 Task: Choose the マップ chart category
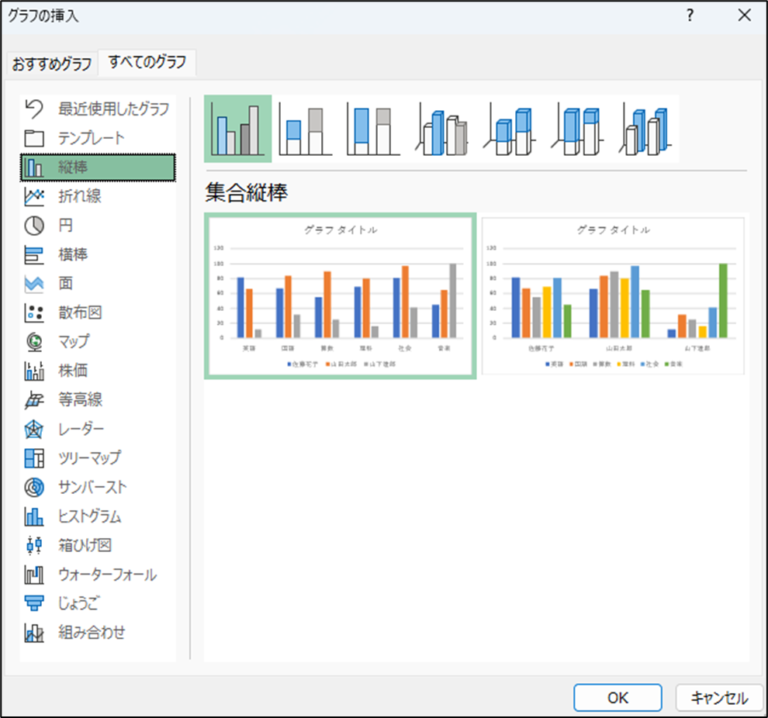98,342
